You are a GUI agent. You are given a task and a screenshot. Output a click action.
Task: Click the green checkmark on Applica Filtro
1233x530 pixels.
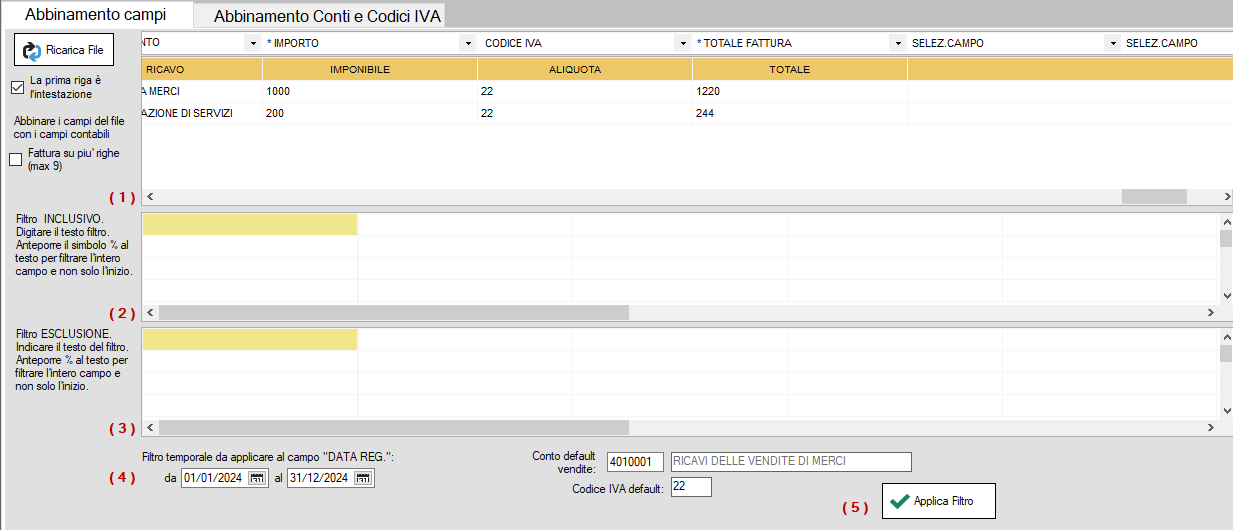pyautogui.click(x=900, y=501)
